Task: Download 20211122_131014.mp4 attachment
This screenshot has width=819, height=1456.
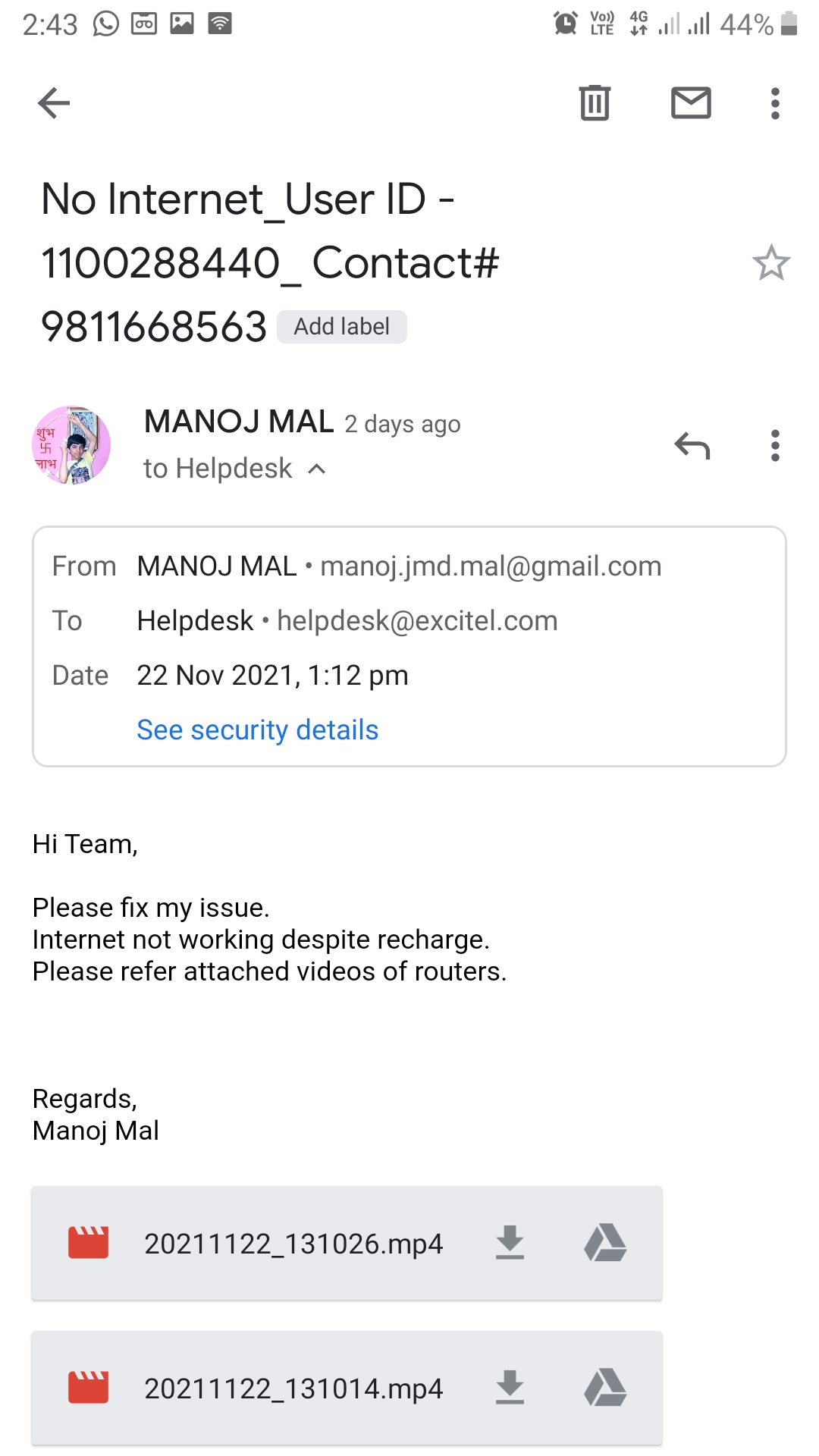Action: click(x=510, y=1388)
